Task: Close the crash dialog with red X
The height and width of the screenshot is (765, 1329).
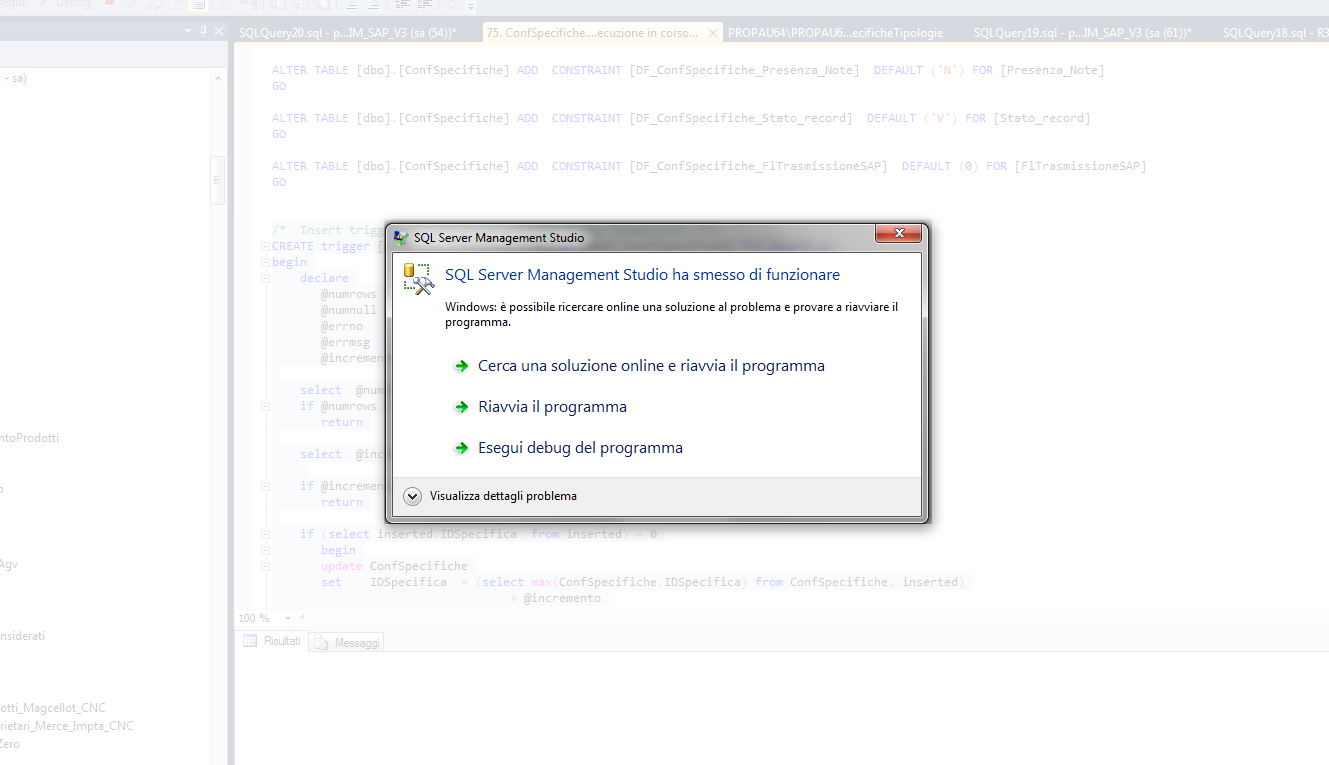Action: click(897, 234)
